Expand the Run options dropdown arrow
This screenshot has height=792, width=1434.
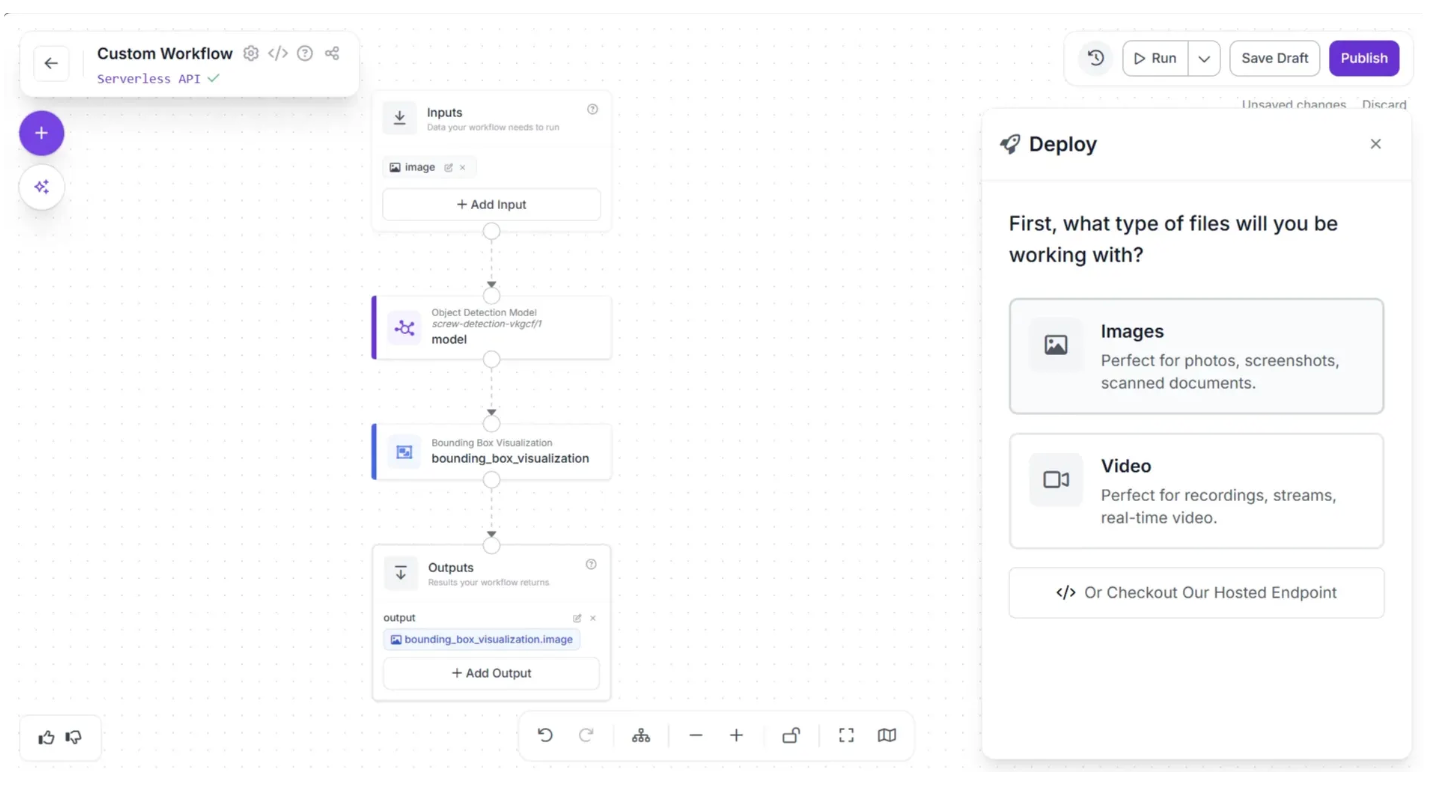pos(1204,59)
